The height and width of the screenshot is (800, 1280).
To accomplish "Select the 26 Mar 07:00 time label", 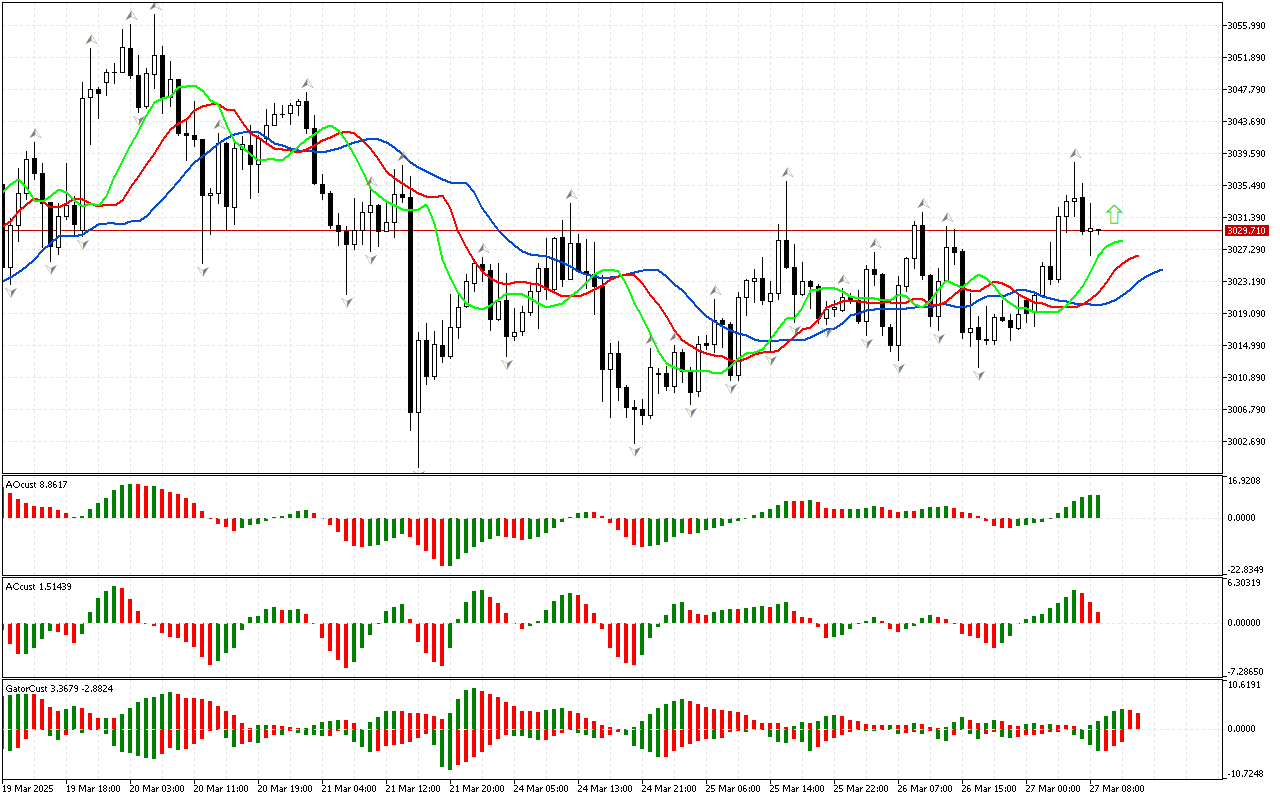I will point(926,789).
